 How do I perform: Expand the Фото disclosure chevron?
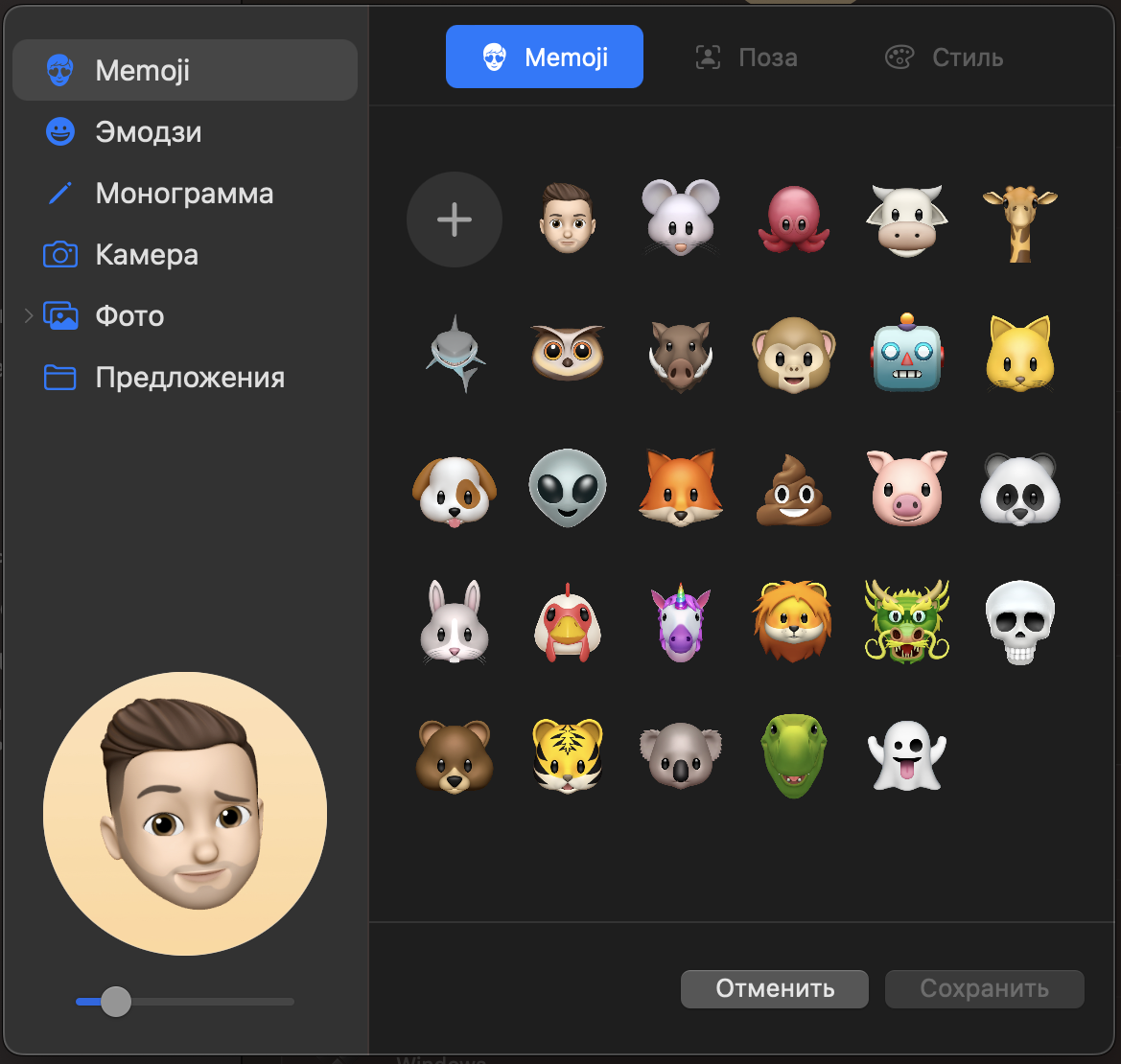tap(29, 315)
